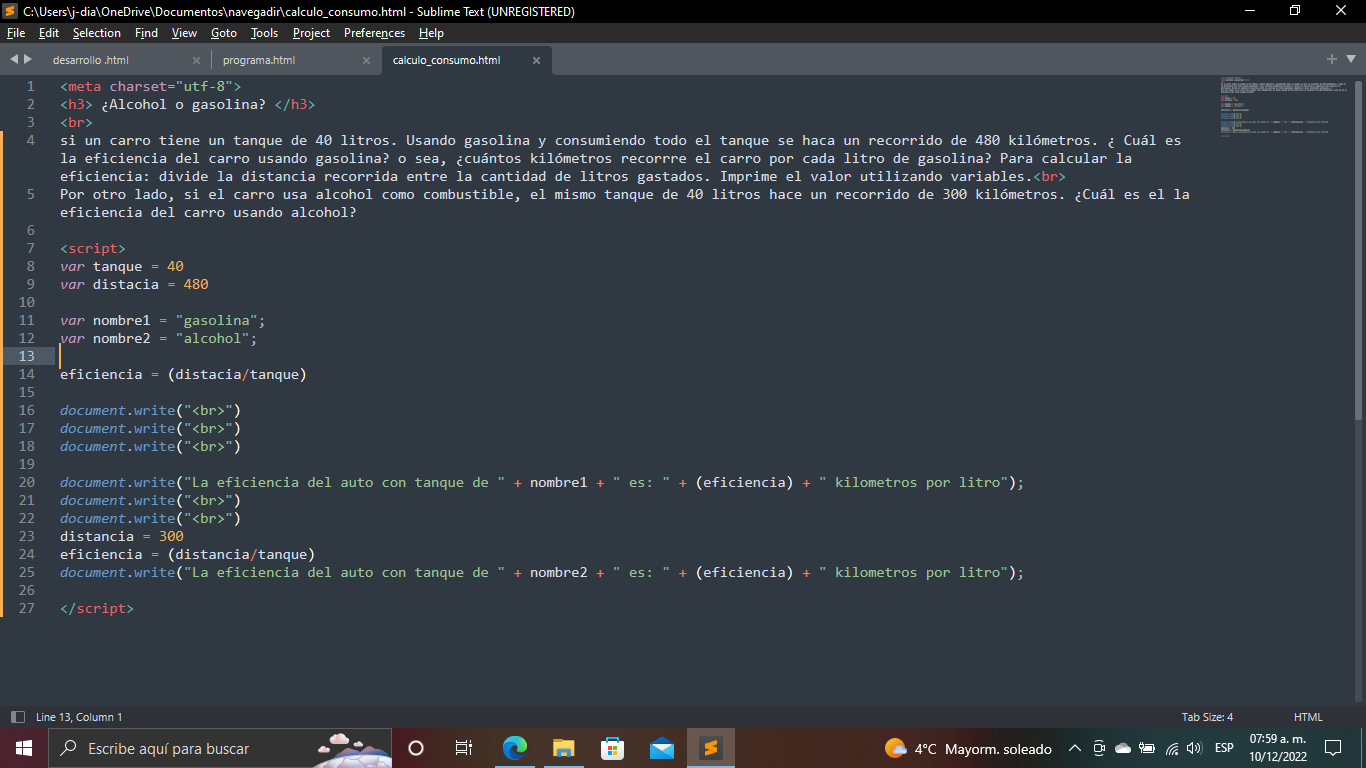Open OneDrive from the system tray

click(x=1121, y=748)
